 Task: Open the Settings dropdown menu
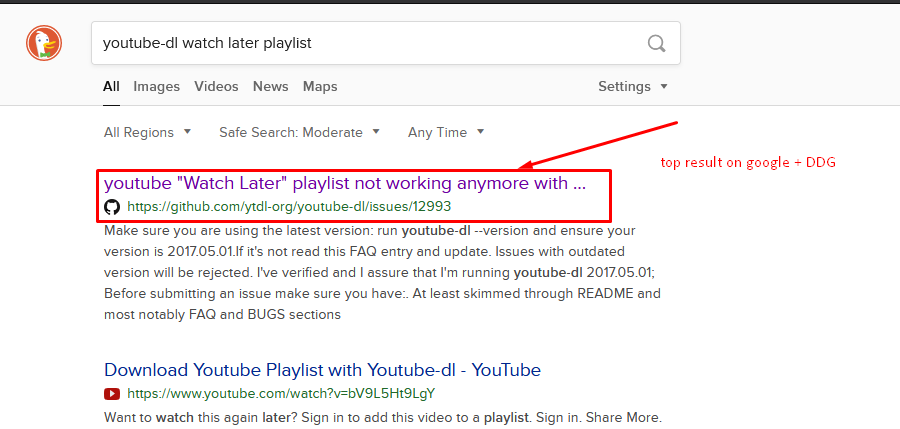coord(633,87)
